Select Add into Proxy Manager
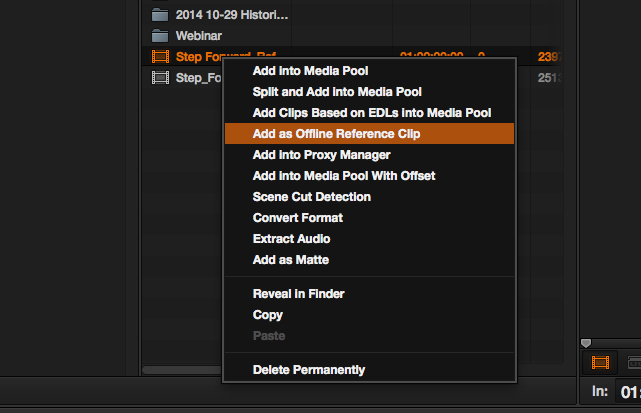The image size is (641, 413). [x=321, y=155]
